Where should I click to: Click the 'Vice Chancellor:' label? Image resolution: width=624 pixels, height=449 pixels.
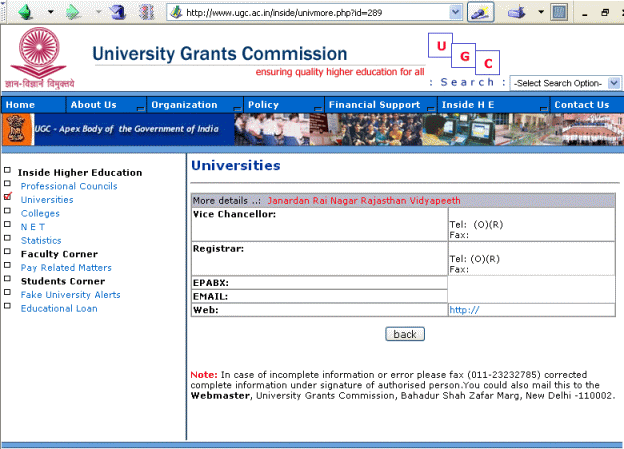[234, 214]
